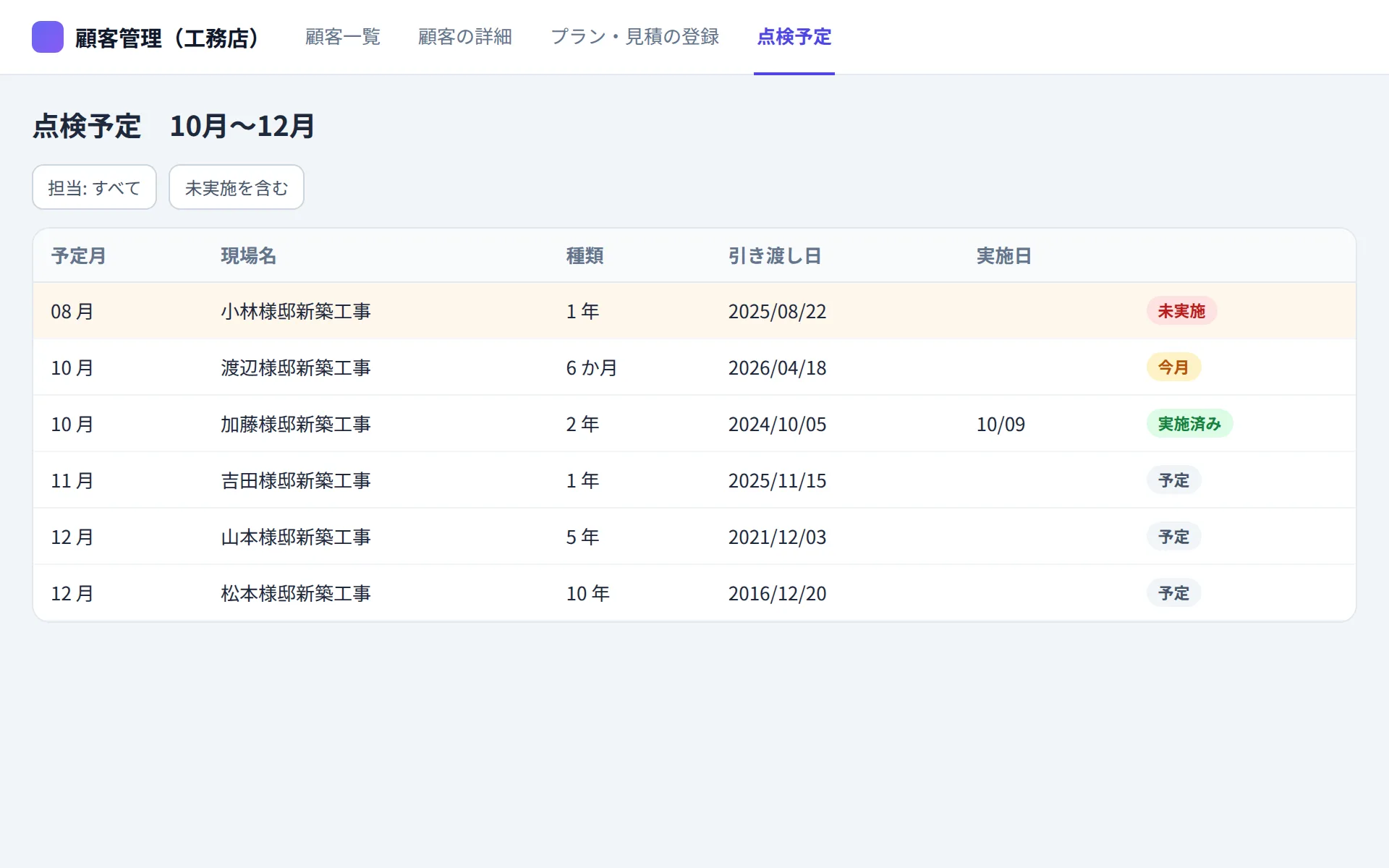This screenshot has height=868, width=1389.
Task: Click the 予定月 column header
Action: tap(79, 256)
